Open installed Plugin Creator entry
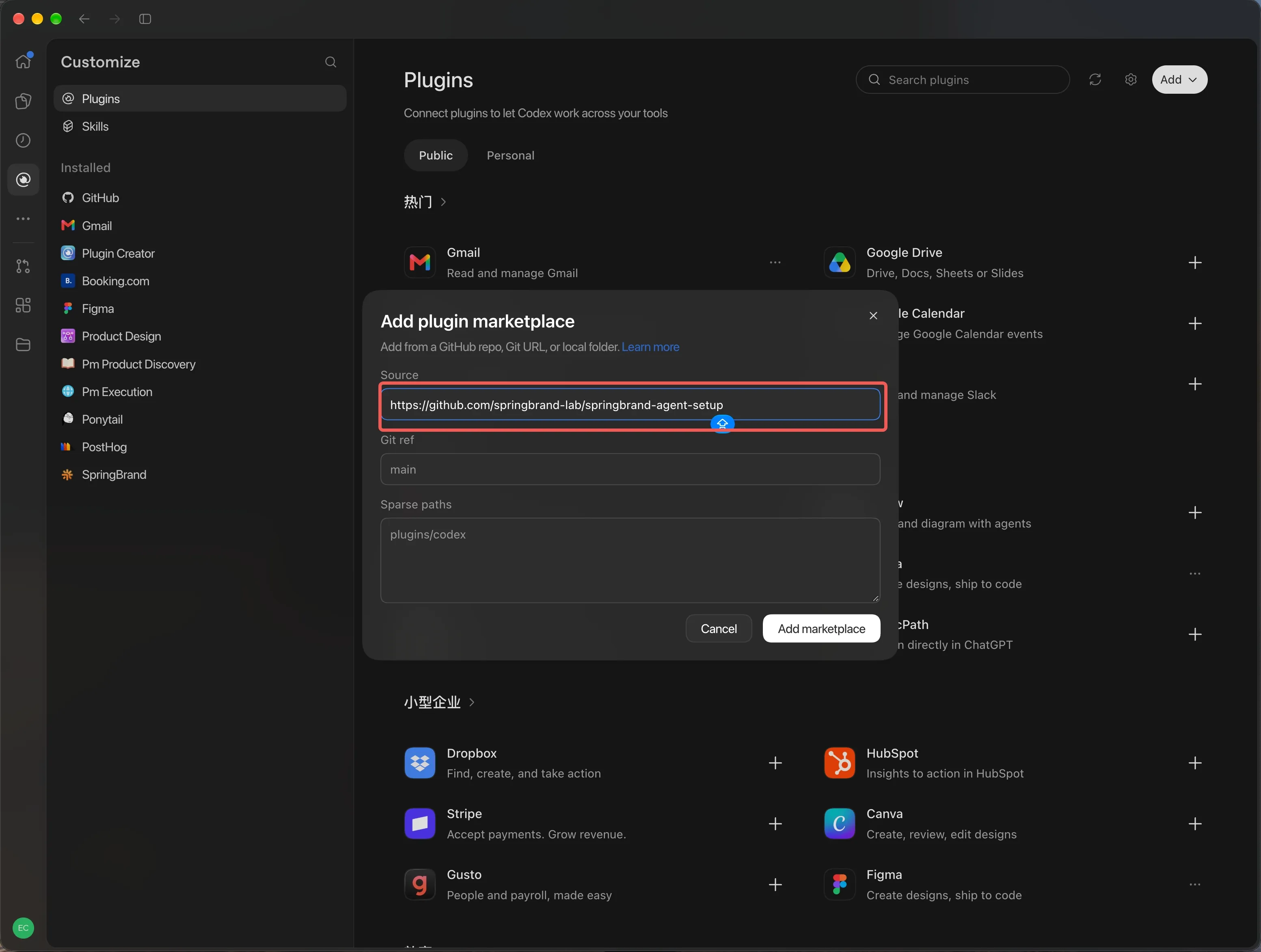The height and width of the screenshot is (952, 1261). 200,254
